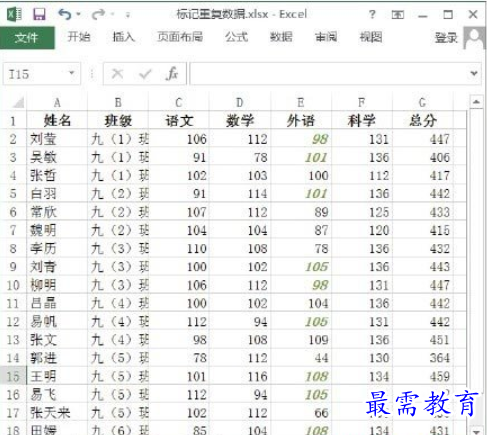Redo the last undone action
This screenshot has height=435, width=487.
(x=99, y=14)
